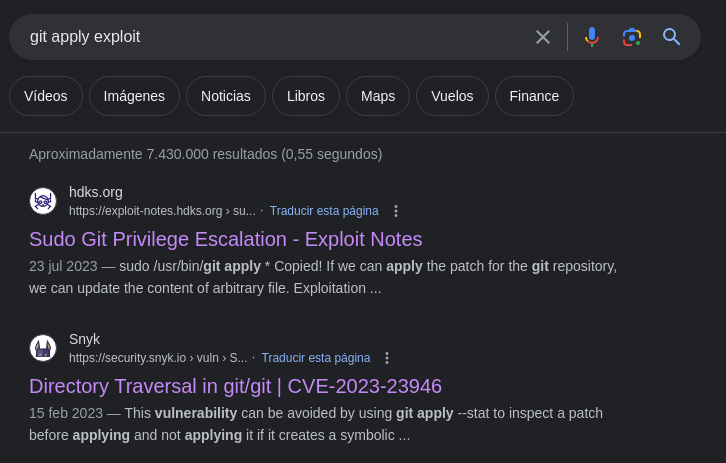Image resolution: width=726 pixels, height=463 pixels.
Task: Clear the search box with X icon
Action: click(543, 37)
